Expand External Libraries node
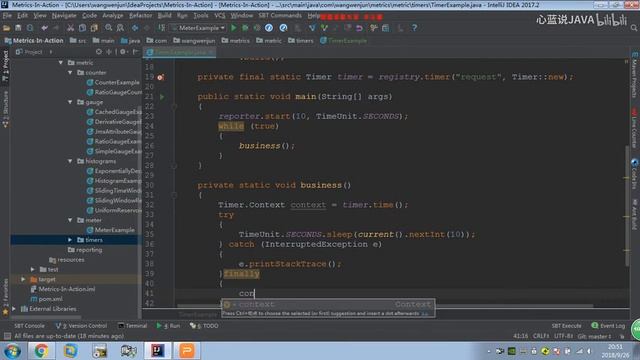640x360 pixels. pyautogui.click(x=13, y=309)
